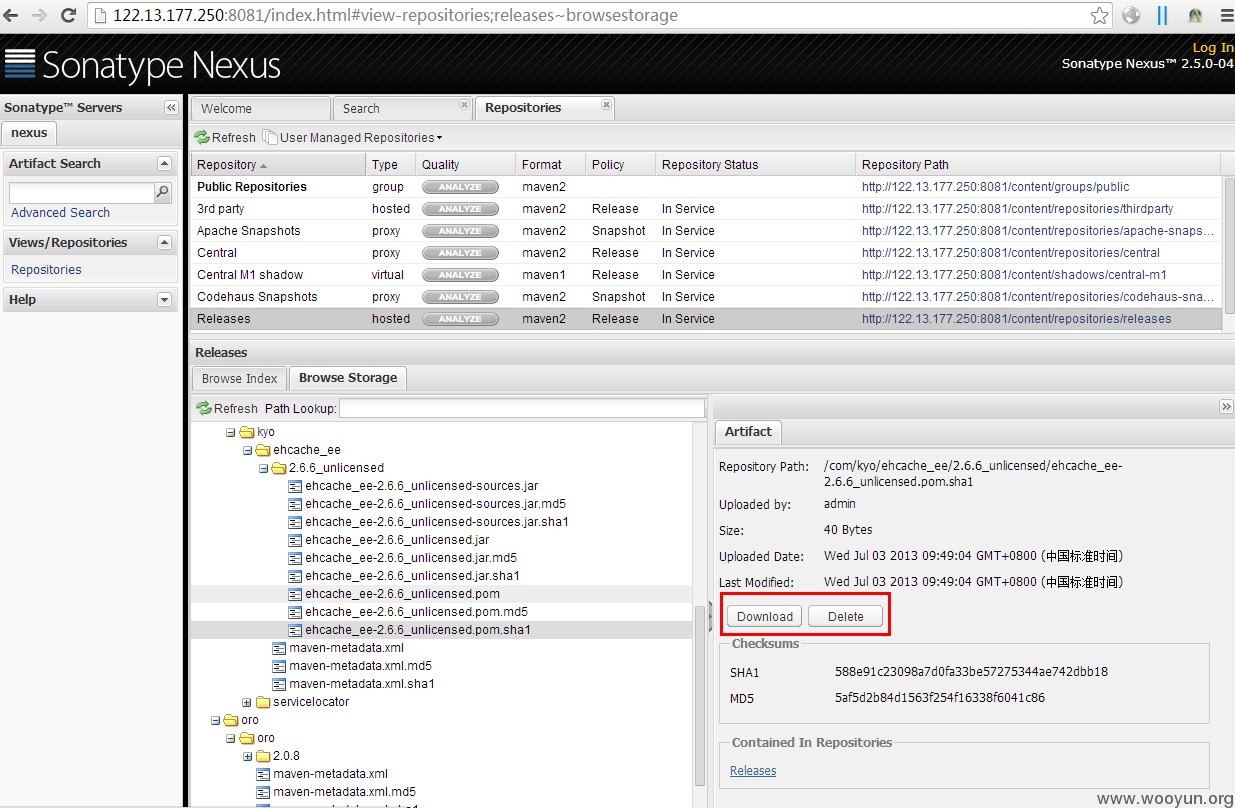Sort by the Repository column header
This screenshot has width=1235, height=808.
pos(278,164)
